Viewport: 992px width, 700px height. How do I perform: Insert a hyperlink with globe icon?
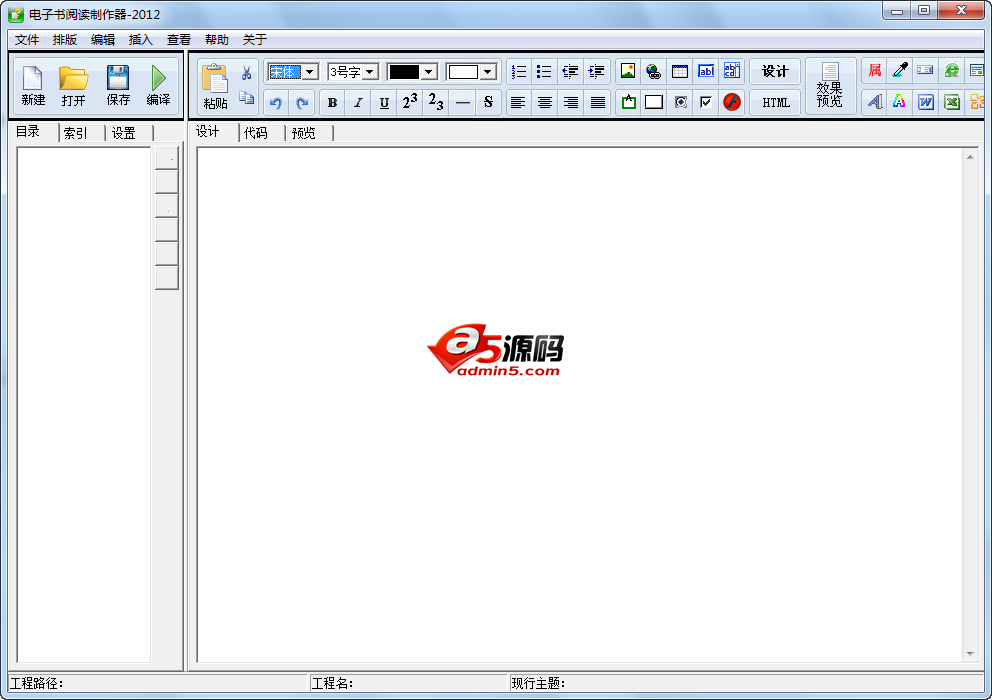(x=654, y=71)
